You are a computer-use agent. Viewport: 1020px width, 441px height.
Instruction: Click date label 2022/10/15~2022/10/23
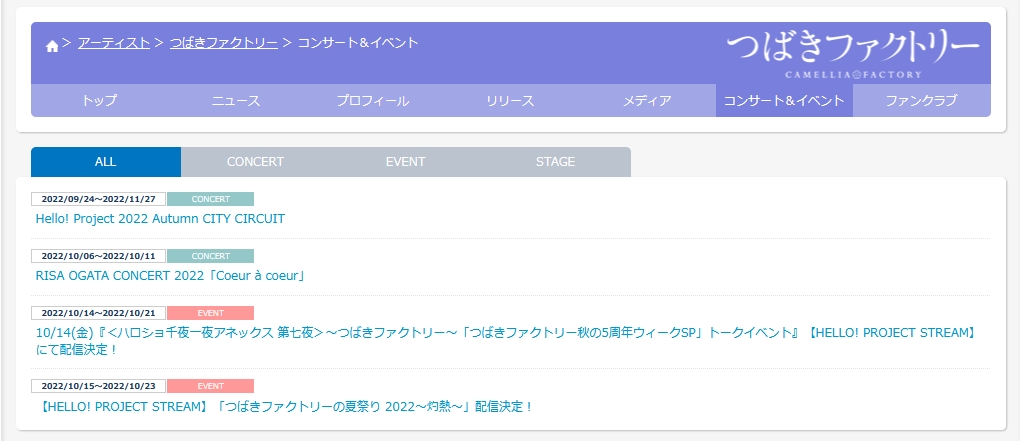point(98,386)
